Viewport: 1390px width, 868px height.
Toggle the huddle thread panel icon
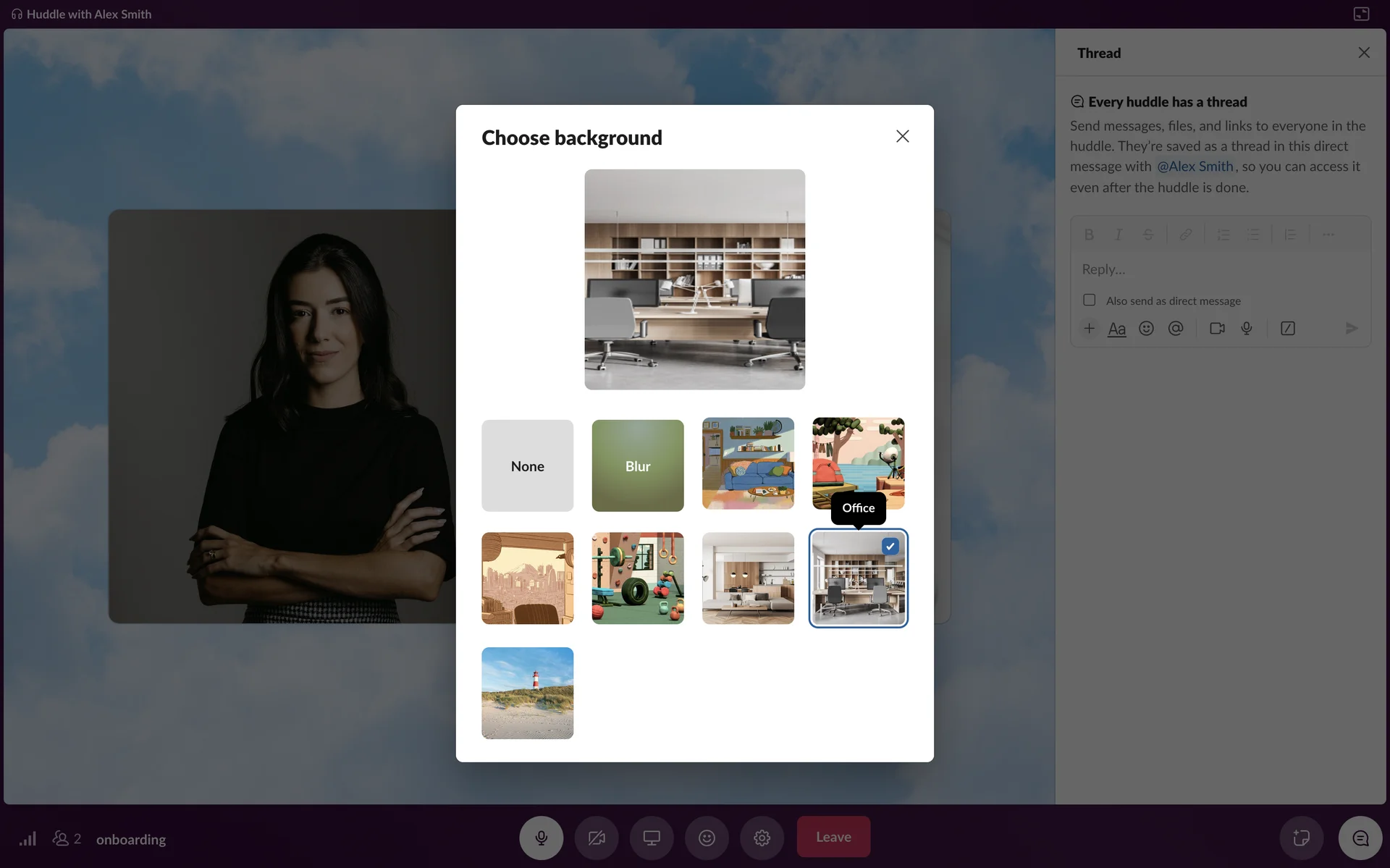[1360, 838]
